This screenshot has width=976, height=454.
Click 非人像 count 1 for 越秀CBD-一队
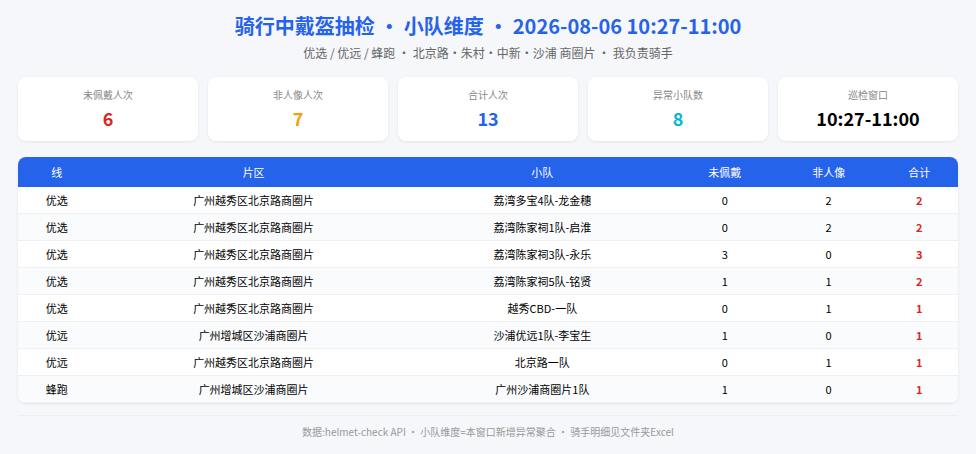pos(828,309)
